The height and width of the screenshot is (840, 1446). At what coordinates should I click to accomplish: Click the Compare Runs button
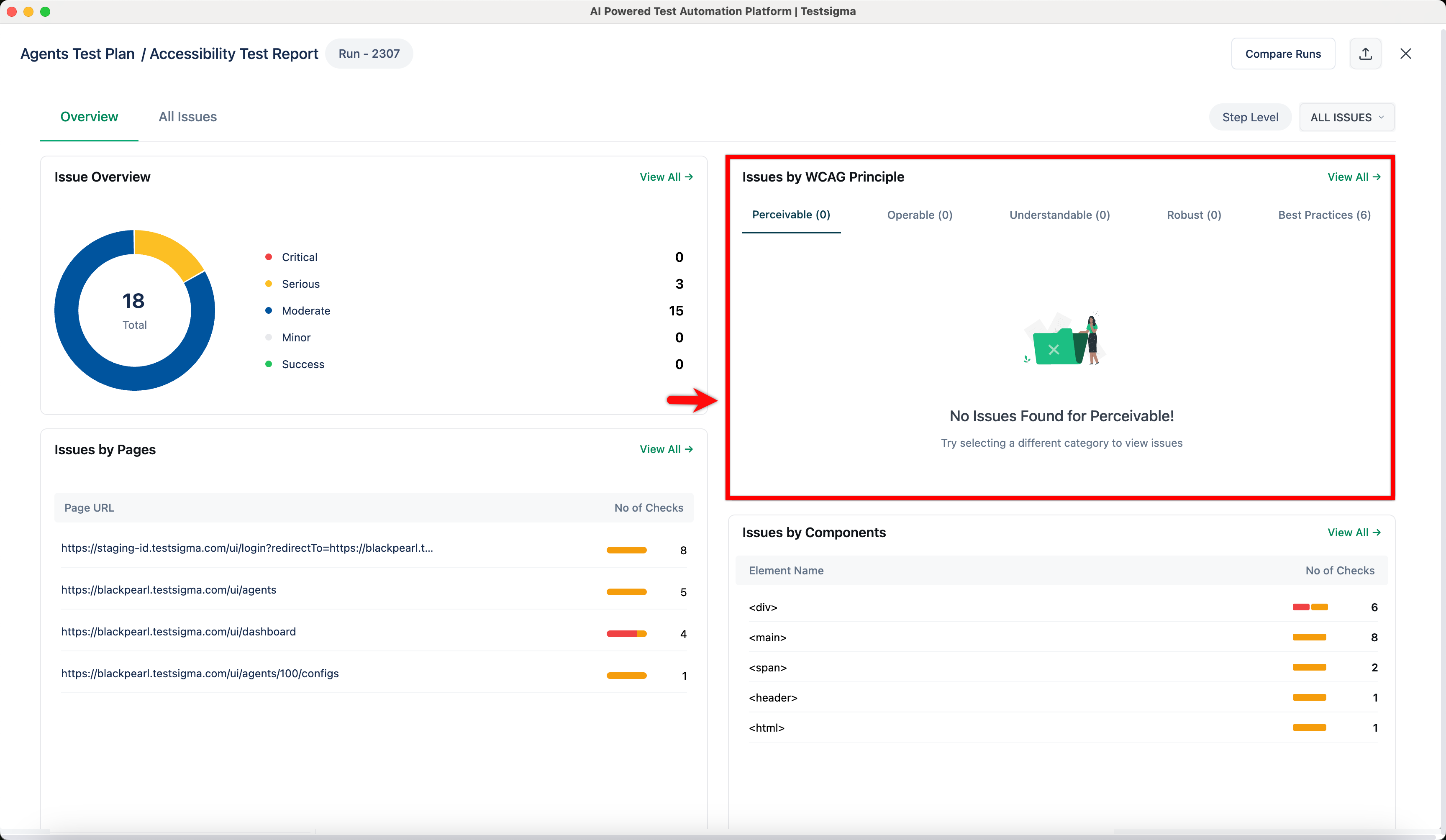click(1282, 54)
